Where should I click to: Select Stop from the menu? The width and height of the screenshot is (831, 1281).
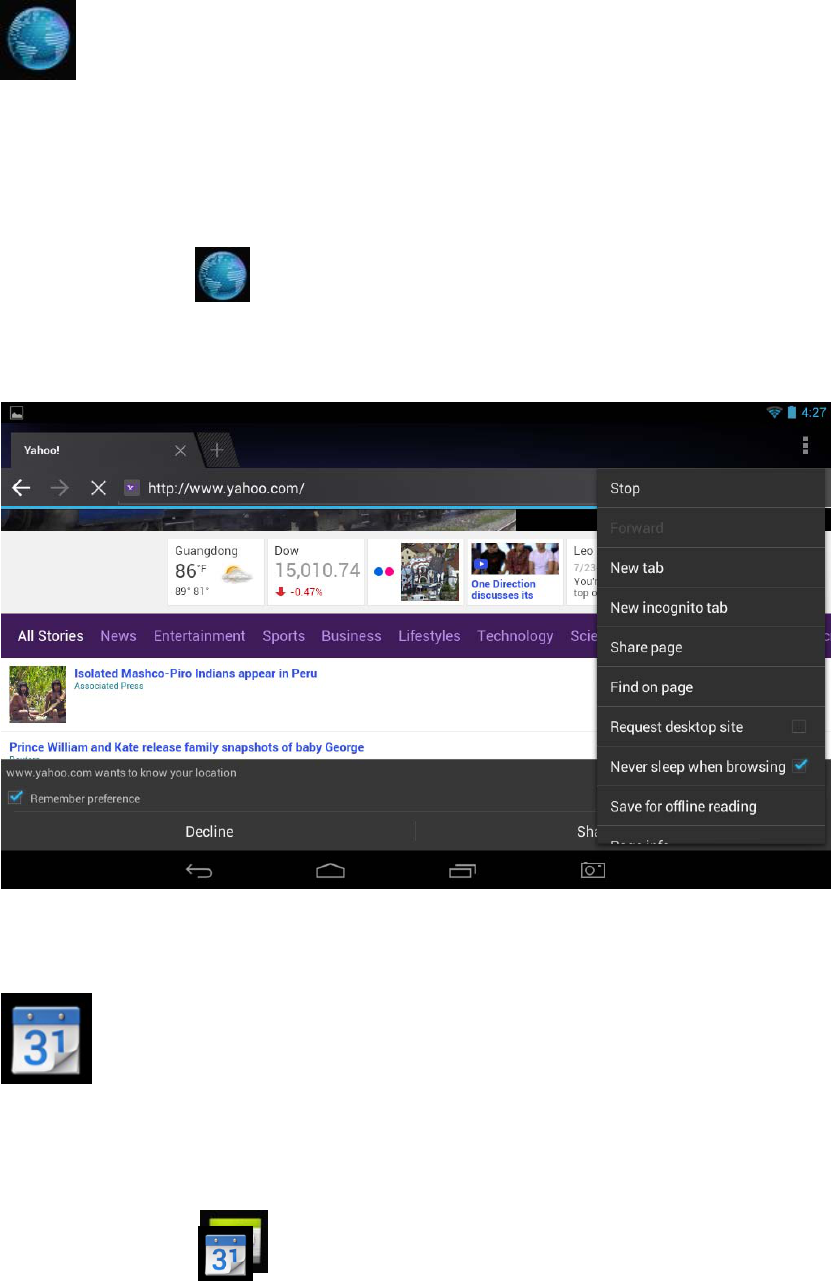tap(710, 488)
